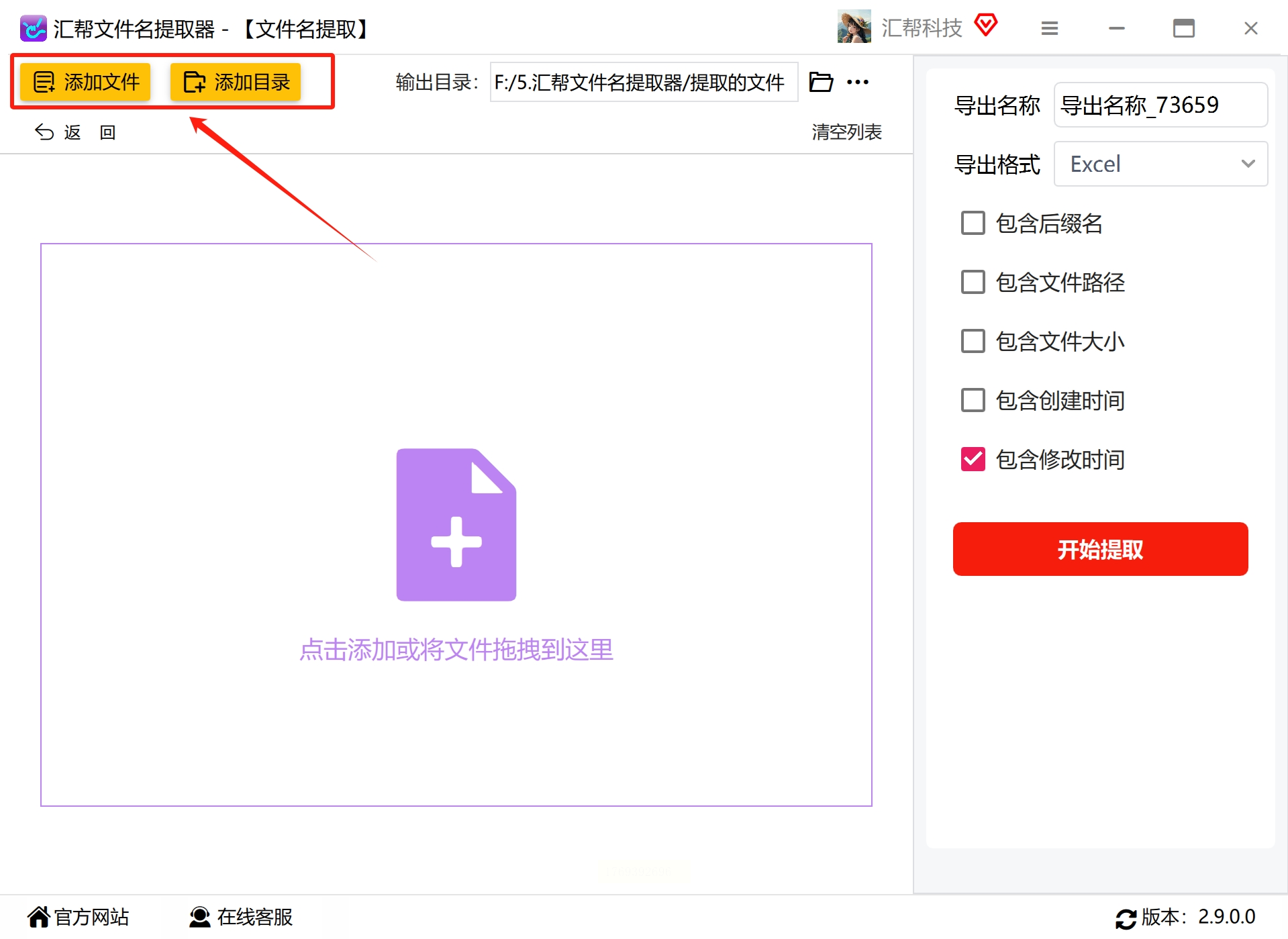Image resolution: width=1288 pixels, height=939 pixels.
Task: Enable the 包含文件路径 checkbox
Action: click(973, 282)
